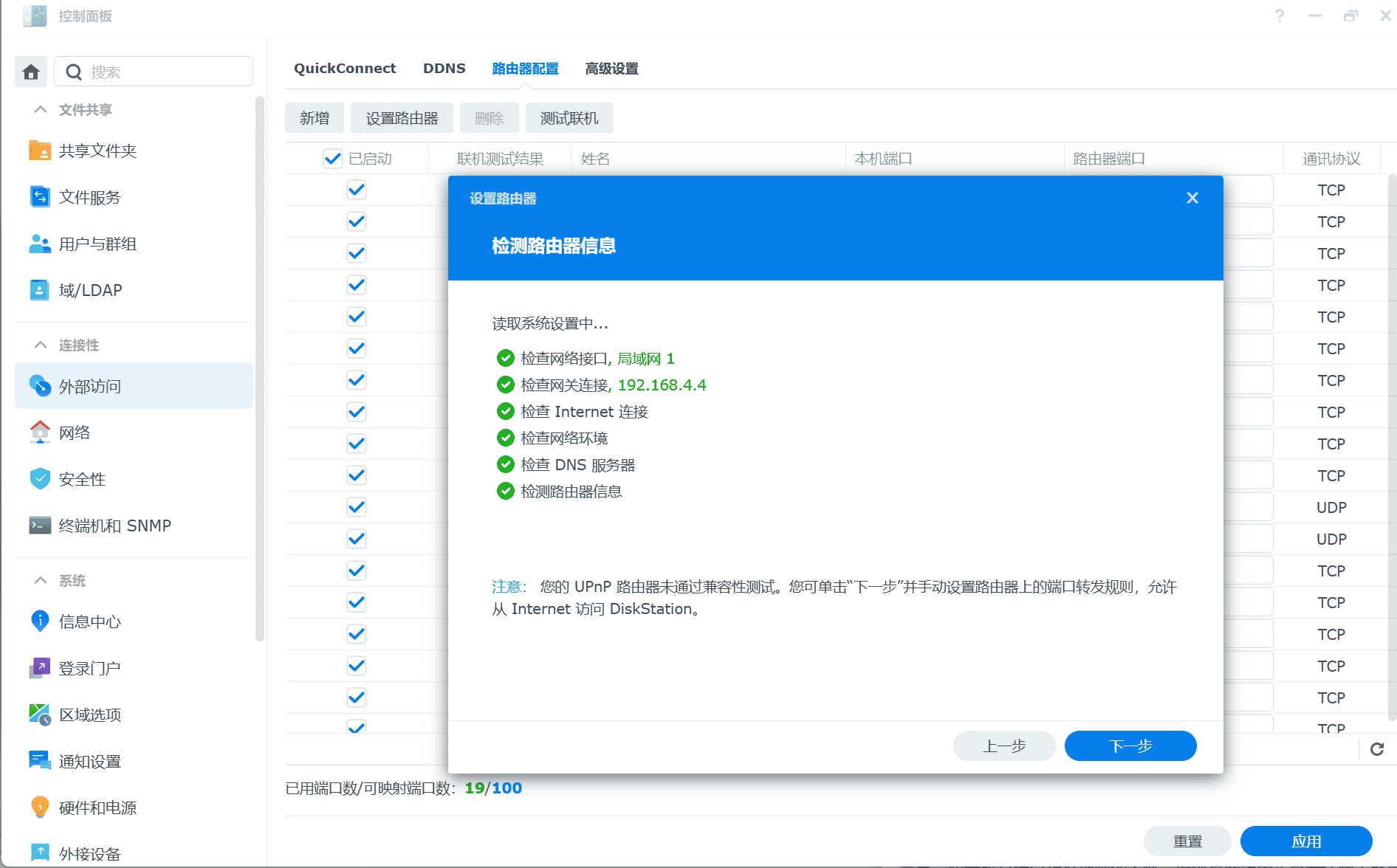Click the refresh icon below the table
Viewport: 1397px width, 868px height.
(x=1377, y=749)
